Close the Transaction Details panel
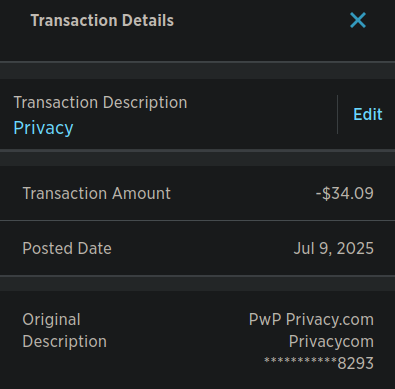 pyautogui.click(x=358, y=20)
